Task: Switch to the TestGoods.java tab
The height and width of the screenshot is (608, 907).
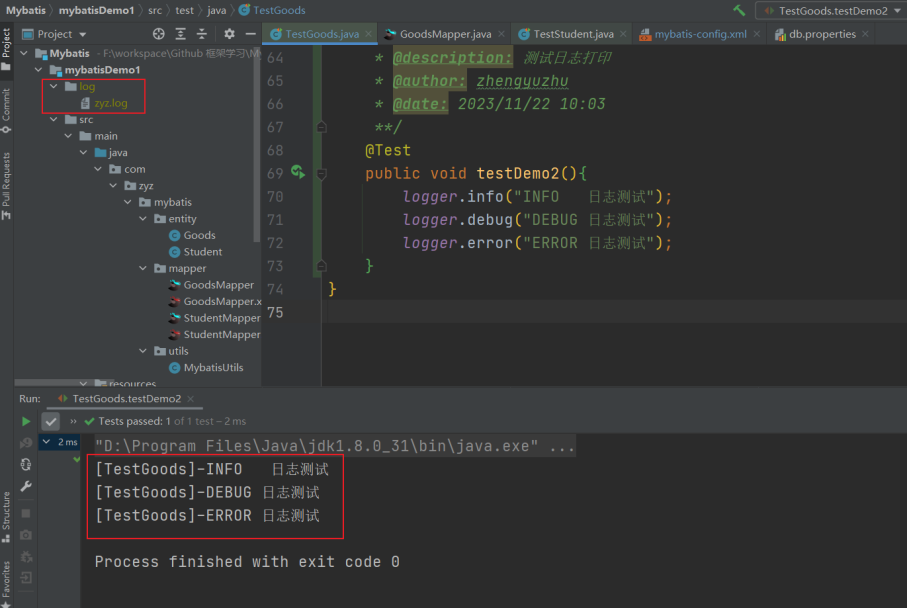Action: coord(322,34)
